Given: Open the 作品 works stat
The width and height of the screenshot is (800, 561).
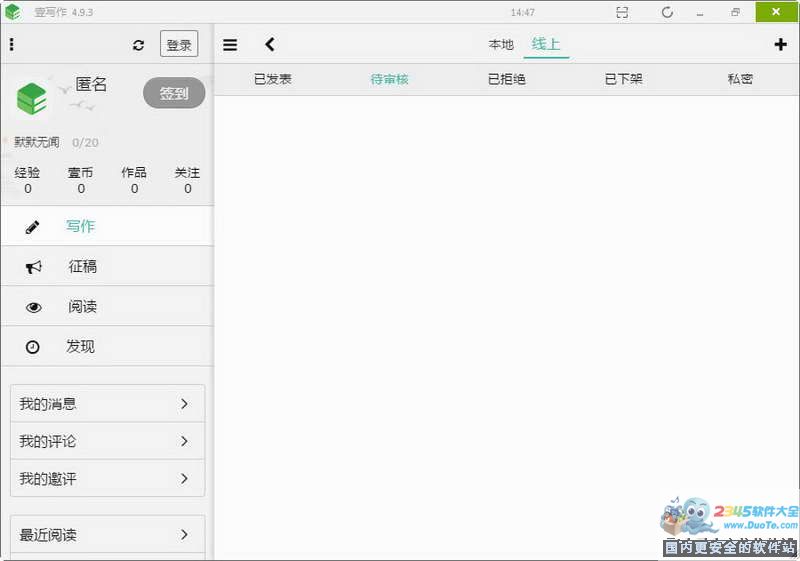Looking at the screenshot, I should 134,180.
